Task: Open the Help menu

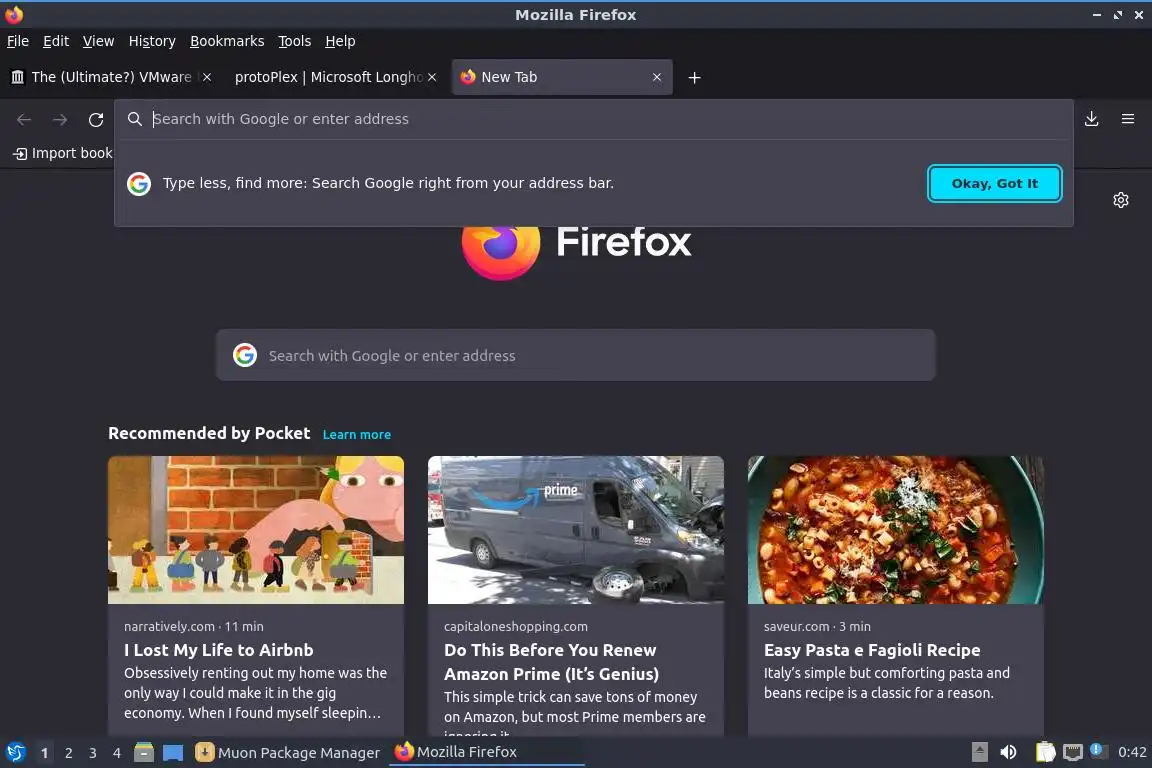Action: [340, 41]
